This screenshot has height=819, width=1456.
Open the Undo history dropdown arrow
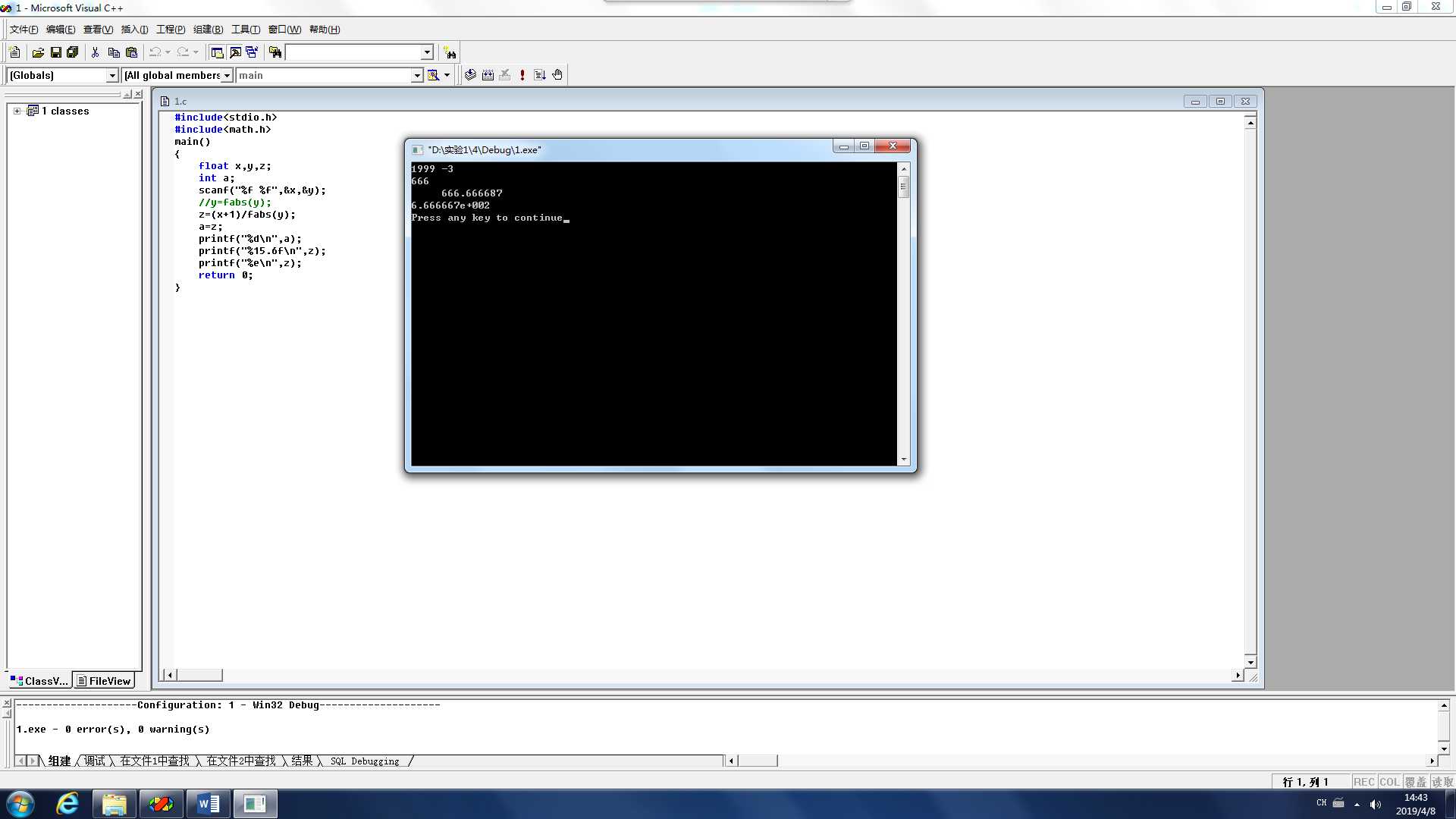[x=168, y=52]
